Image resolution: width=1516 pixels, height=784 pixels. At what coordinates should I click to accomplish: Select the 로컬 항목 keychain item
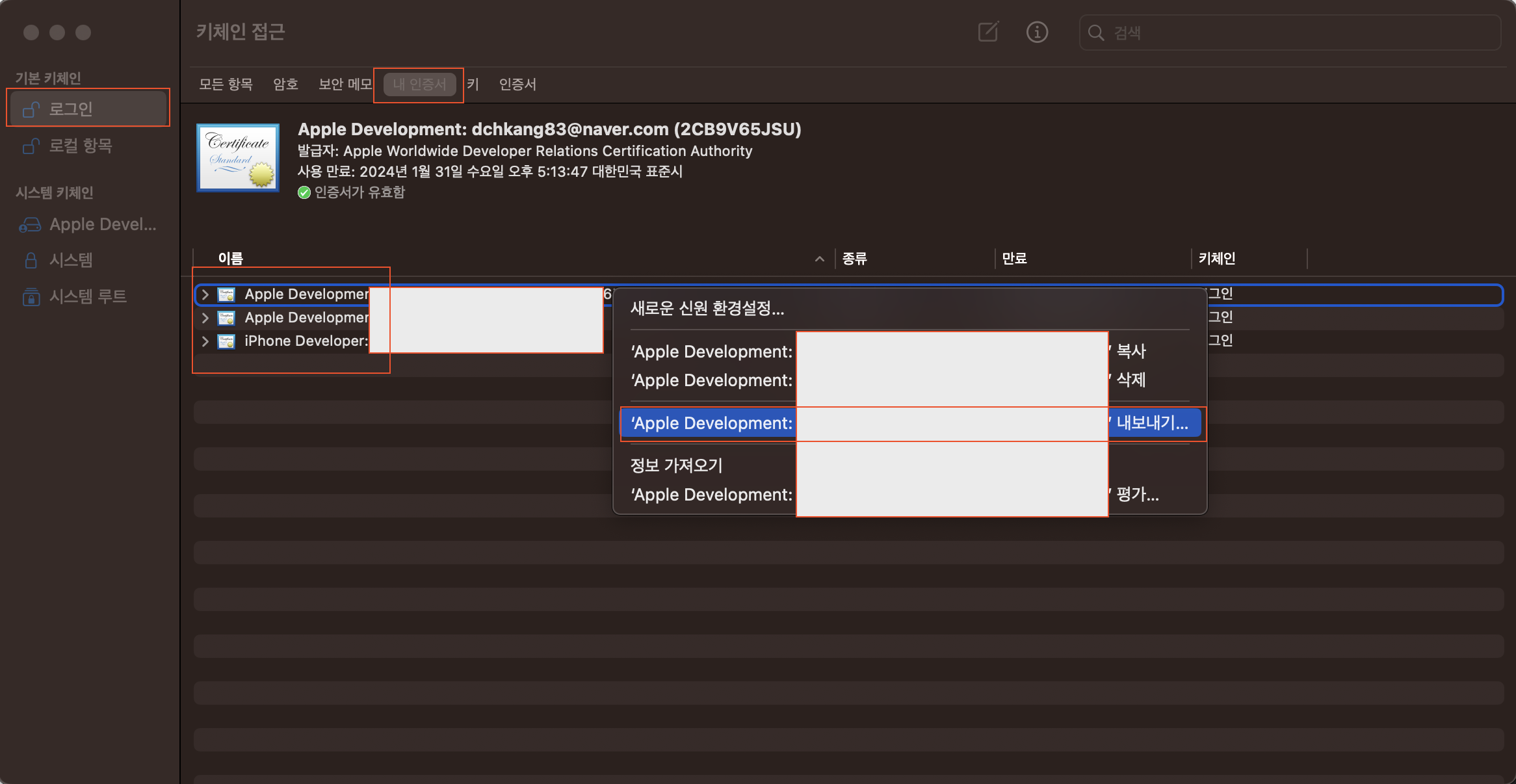tap(81, 146)
